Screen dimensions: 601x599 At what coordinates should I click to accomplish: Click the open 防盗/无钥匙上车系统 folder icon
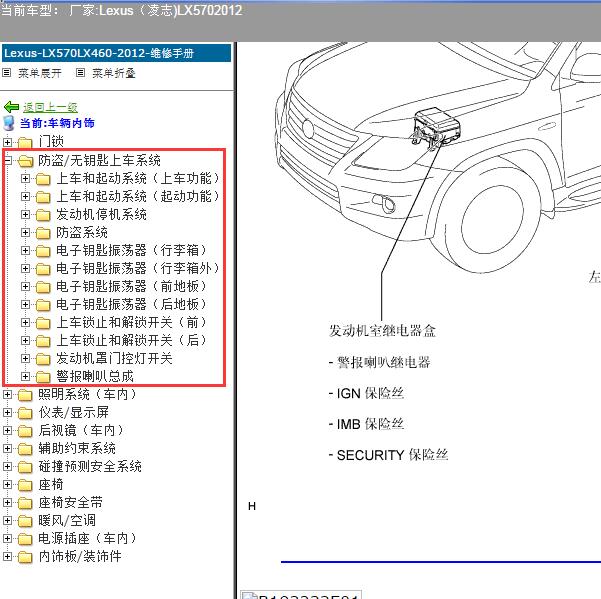point(25,161)
